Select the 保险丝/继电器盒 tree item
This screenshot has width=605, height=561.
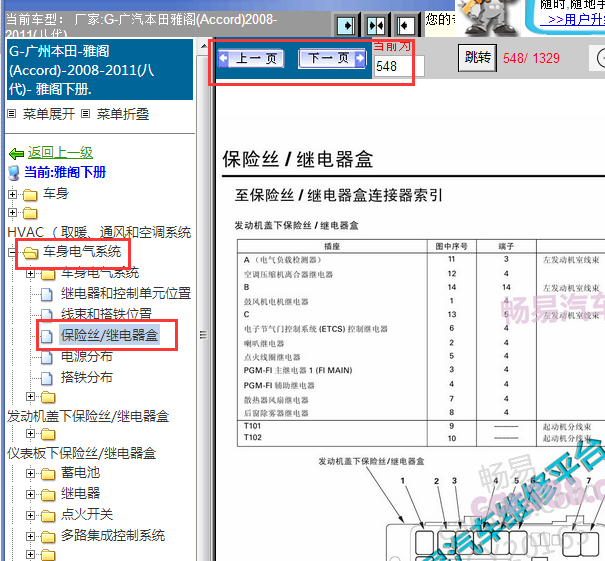click(x=110, y=335)
